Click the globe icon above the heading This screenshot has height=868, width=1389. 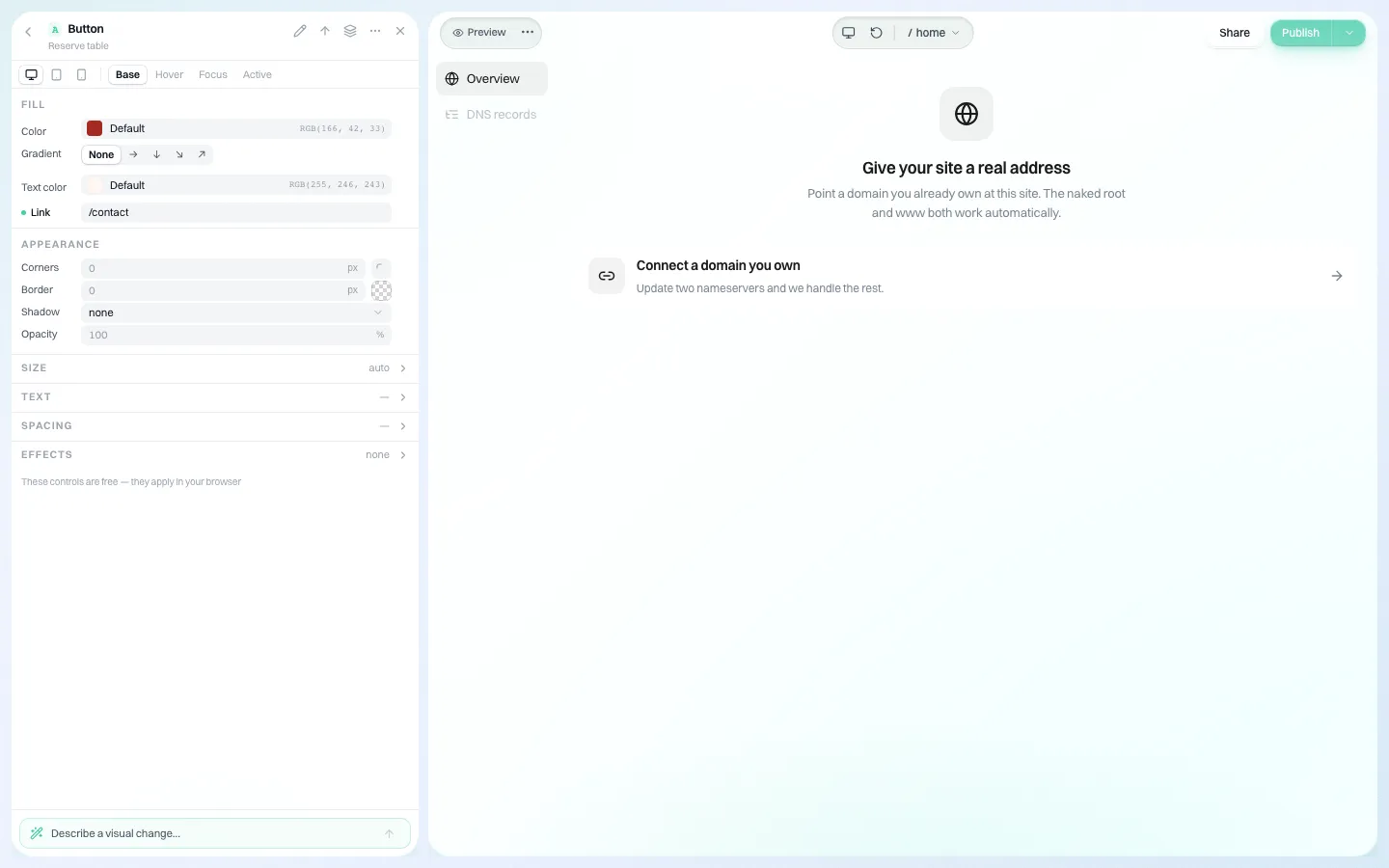click(967, 114)
